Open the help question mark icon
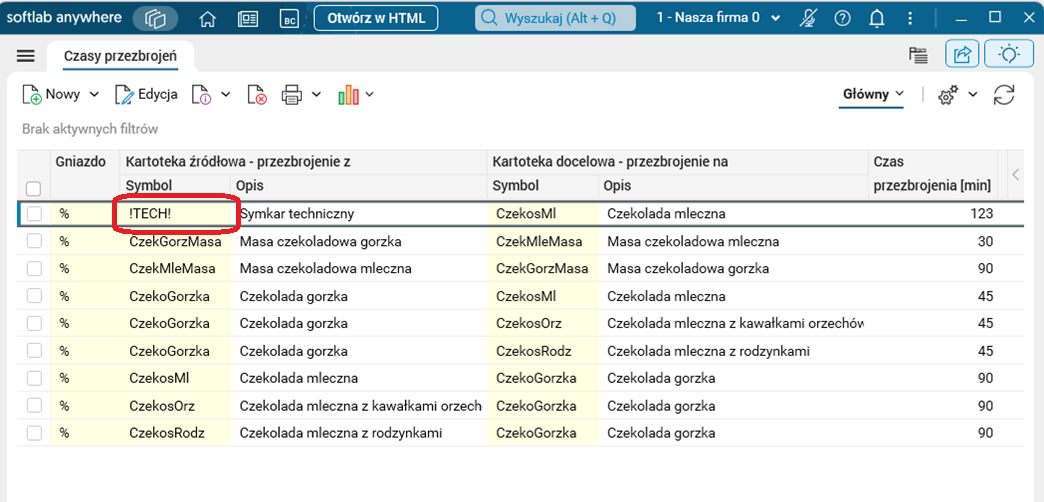The width and height of the screenshot is (1044, 502). (842, 18)
